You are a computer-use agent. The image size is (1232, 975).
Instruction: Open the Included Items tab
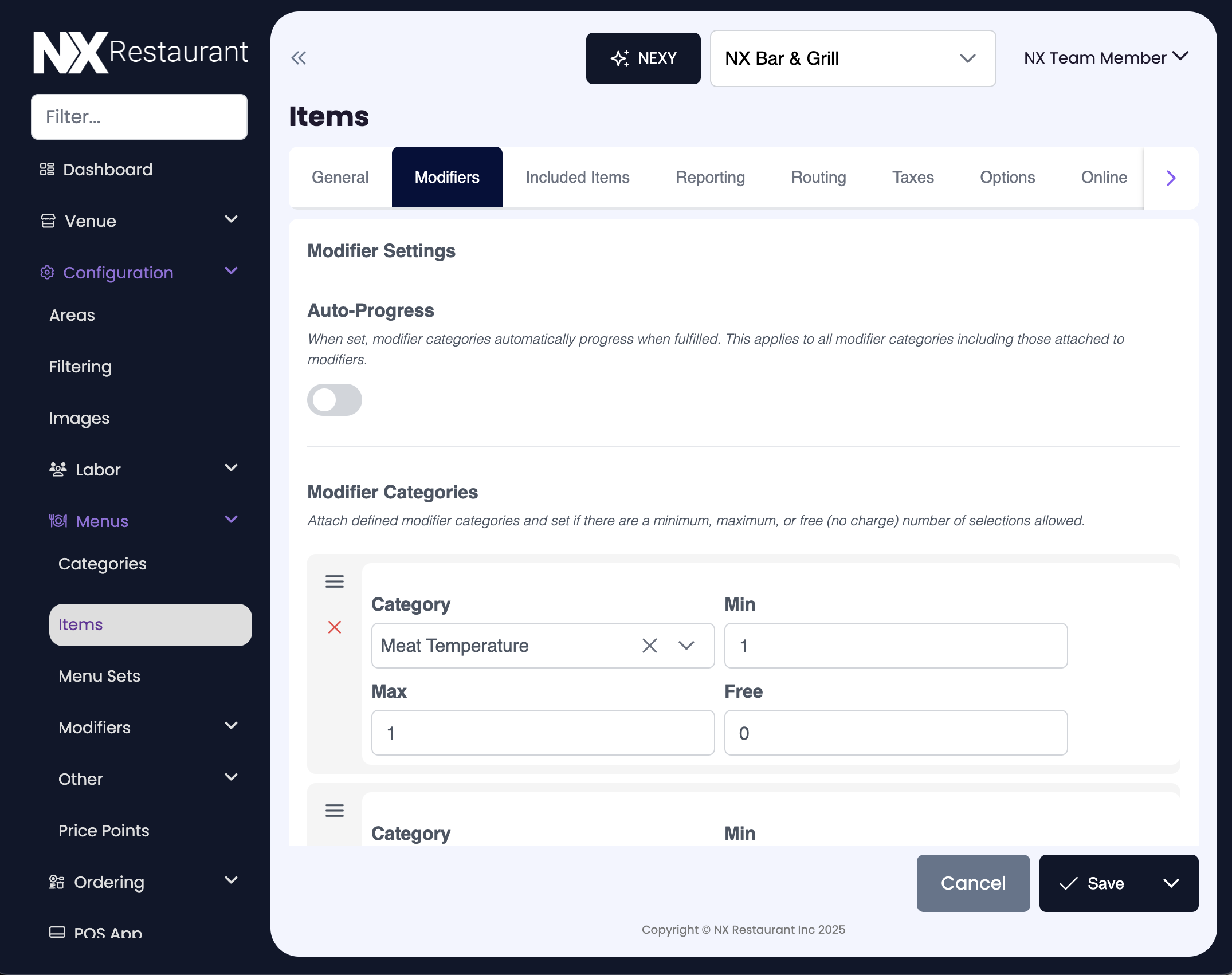pyautogui.click(x=577, y=177)
